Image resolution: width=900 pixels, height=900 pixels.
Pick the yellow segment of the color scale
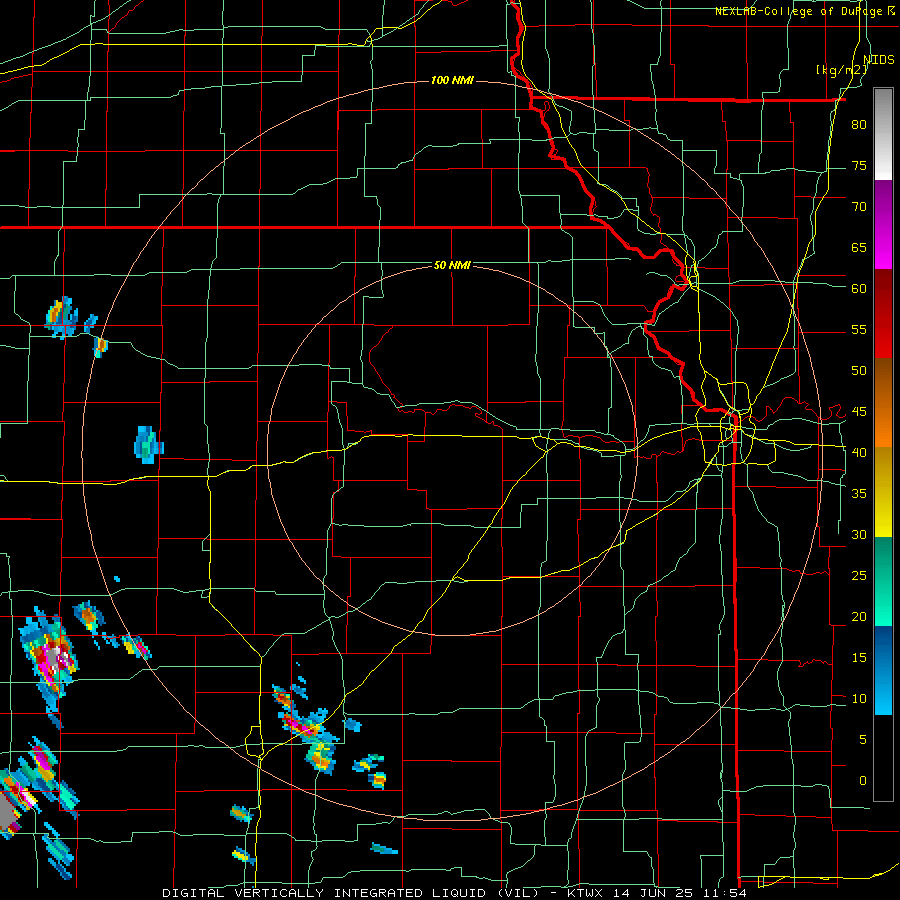(883, 492)
